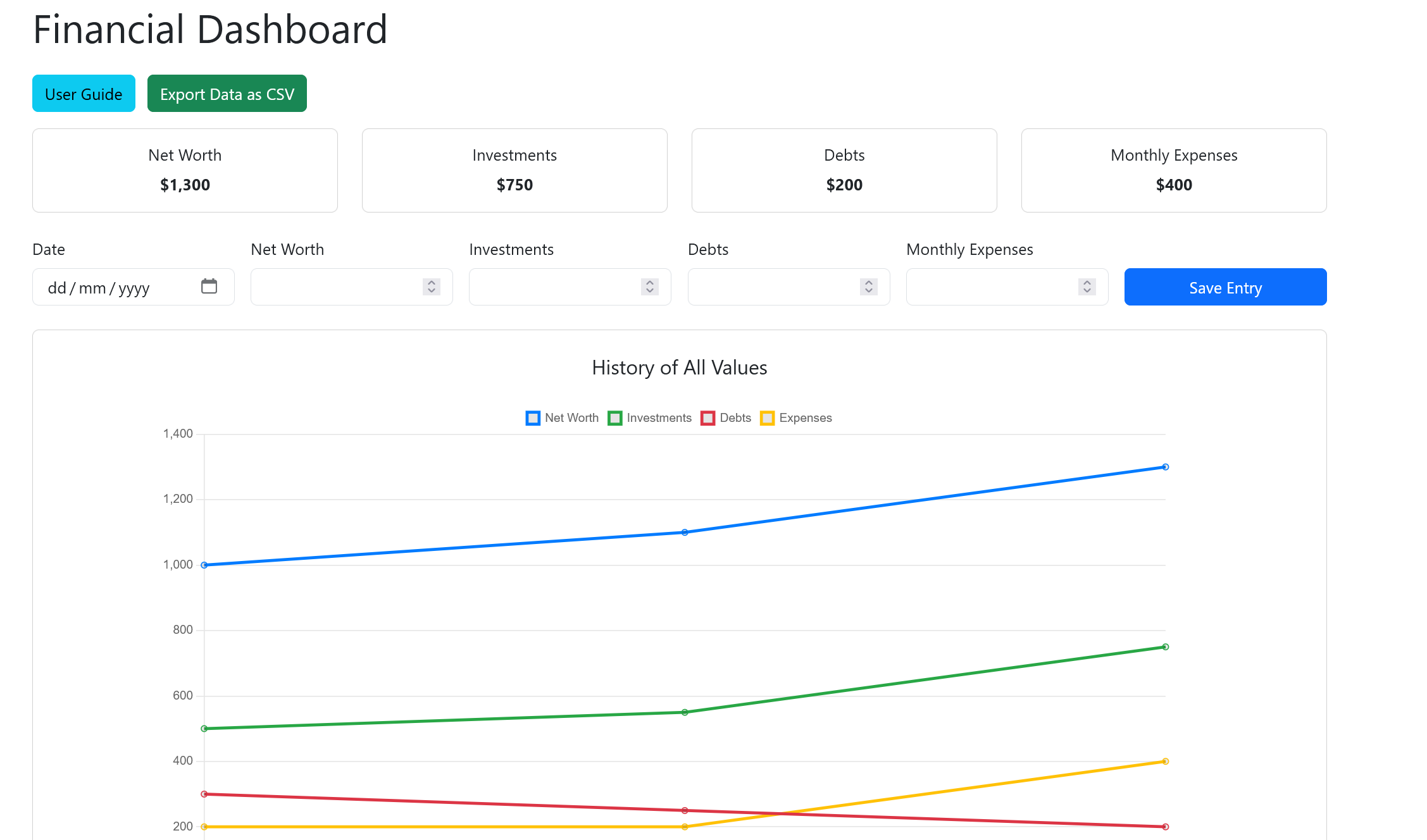Hide the Expenses series via legend
The height and width of the screenshot is (840, 1427).
point(795,418)
